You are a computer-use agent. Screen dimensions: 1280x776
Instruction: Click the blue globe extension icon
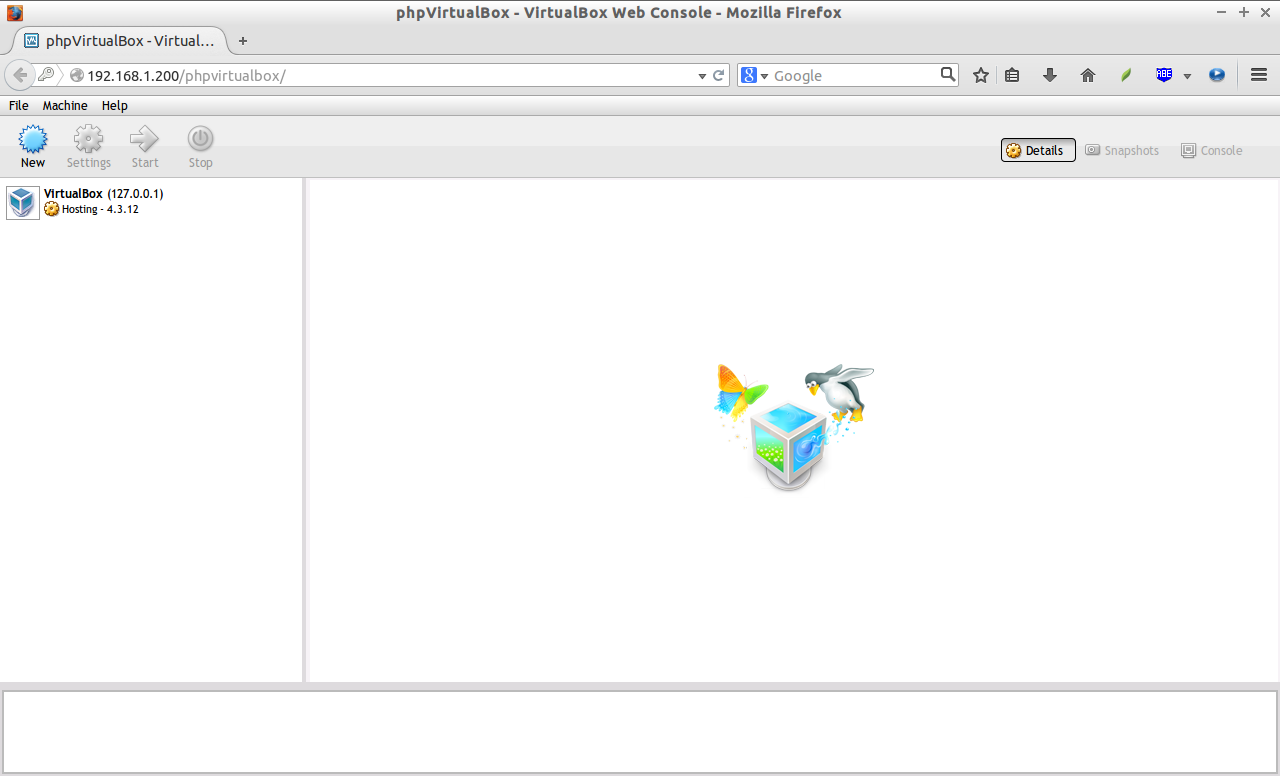pos(1217,75)
